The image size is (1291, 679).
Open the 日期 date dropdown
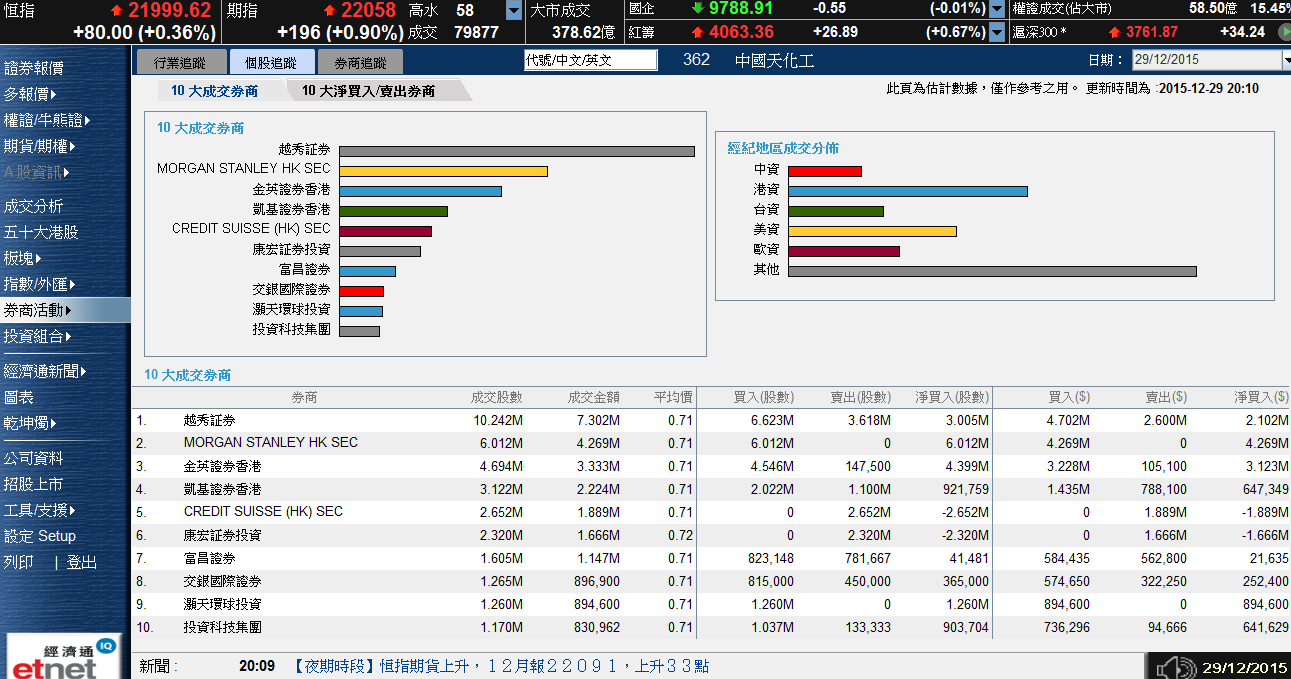1286,60
